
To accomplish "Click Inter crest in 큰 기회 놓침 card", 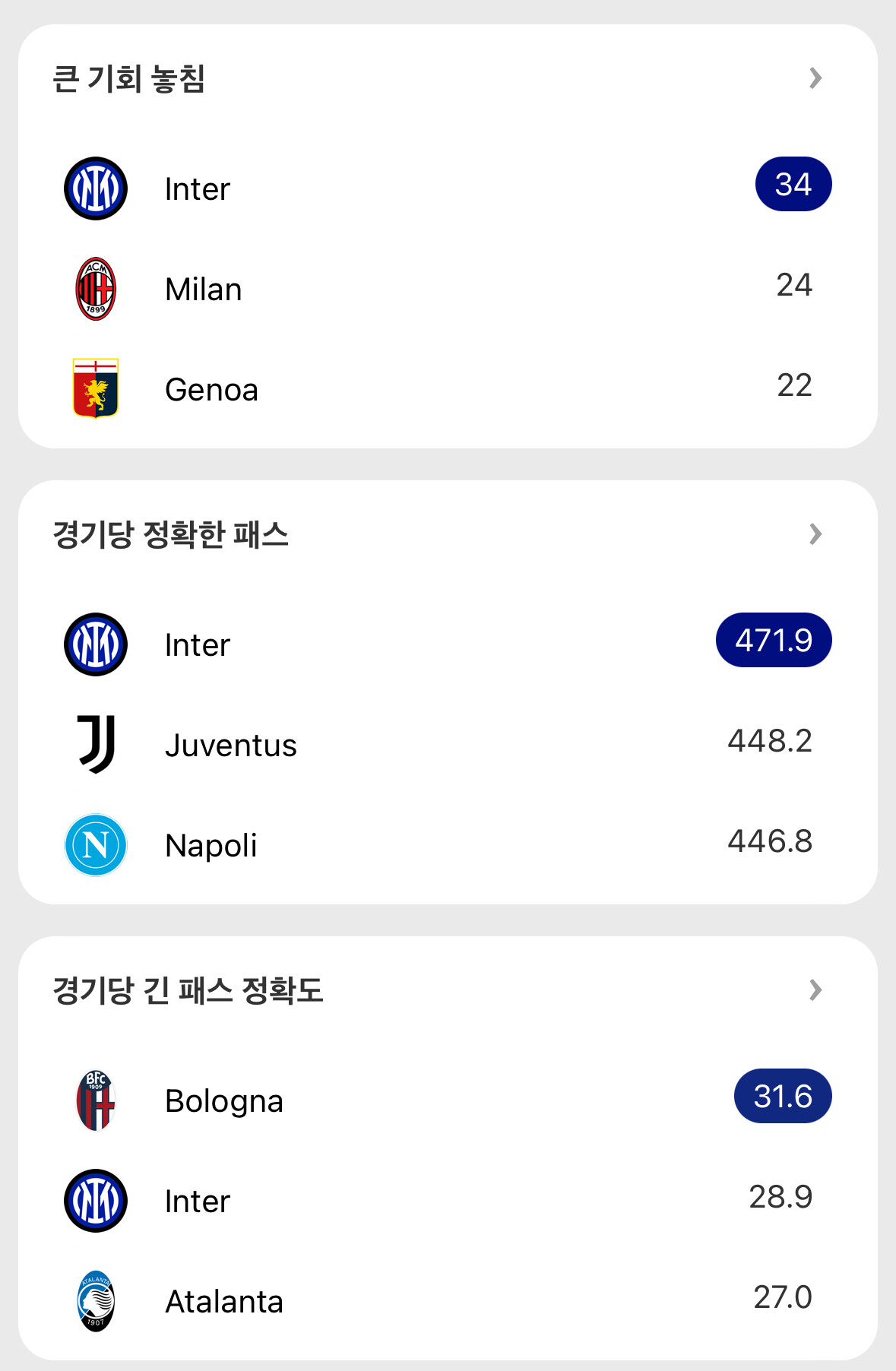I will click(x=96, y=188).
